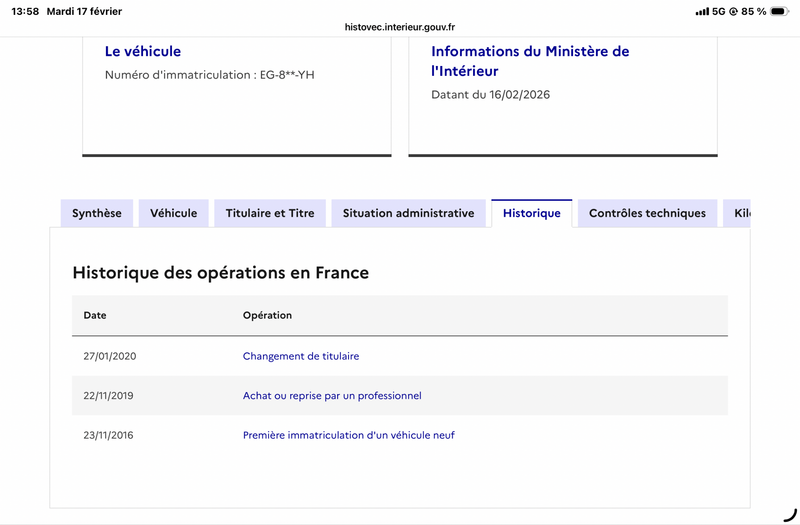Open Première immatriculation d'un véhicule neuf
The image size is (800, 525).
coord(349,435)
